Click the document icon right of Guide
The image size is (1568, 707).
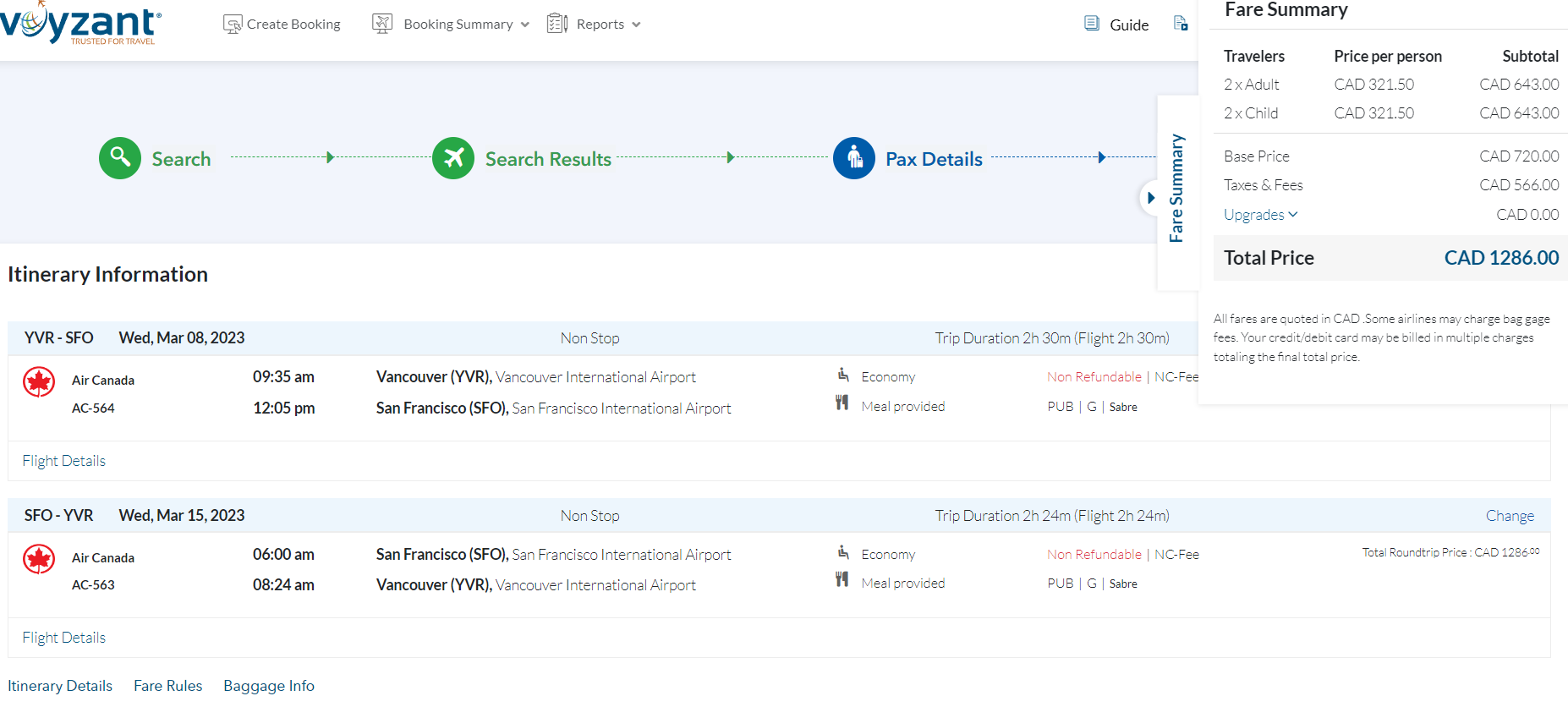coord(1181,24)
